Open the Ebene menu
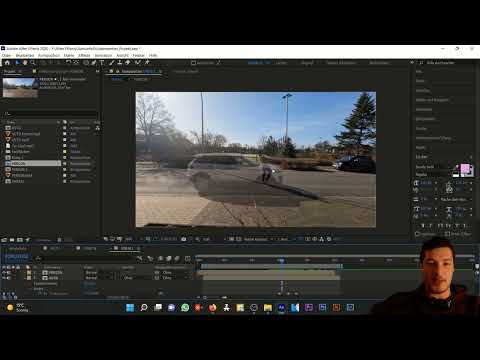The height and width of the screenshot is (360, 480). (x=69, y=55)
